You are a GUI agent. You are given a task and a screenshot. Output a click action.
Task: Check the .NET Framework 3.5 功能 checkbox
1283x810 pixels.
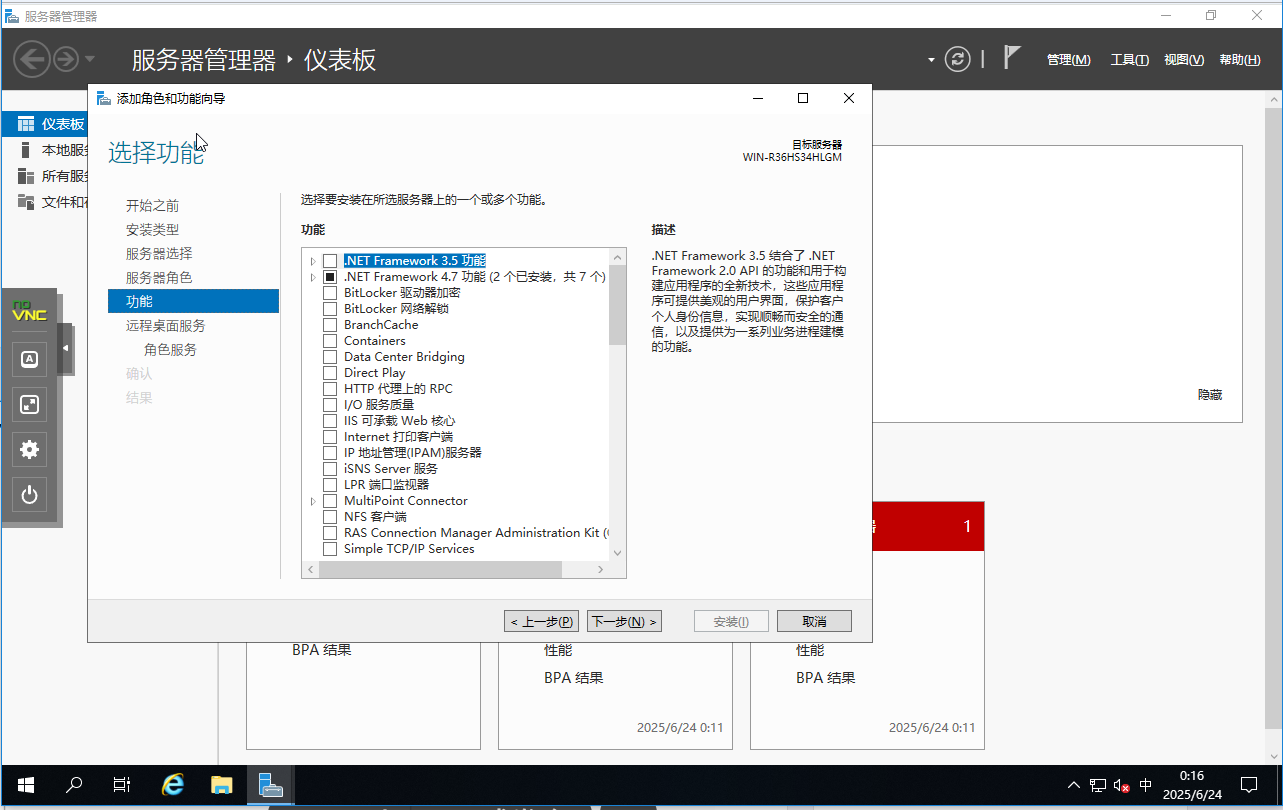330,261
